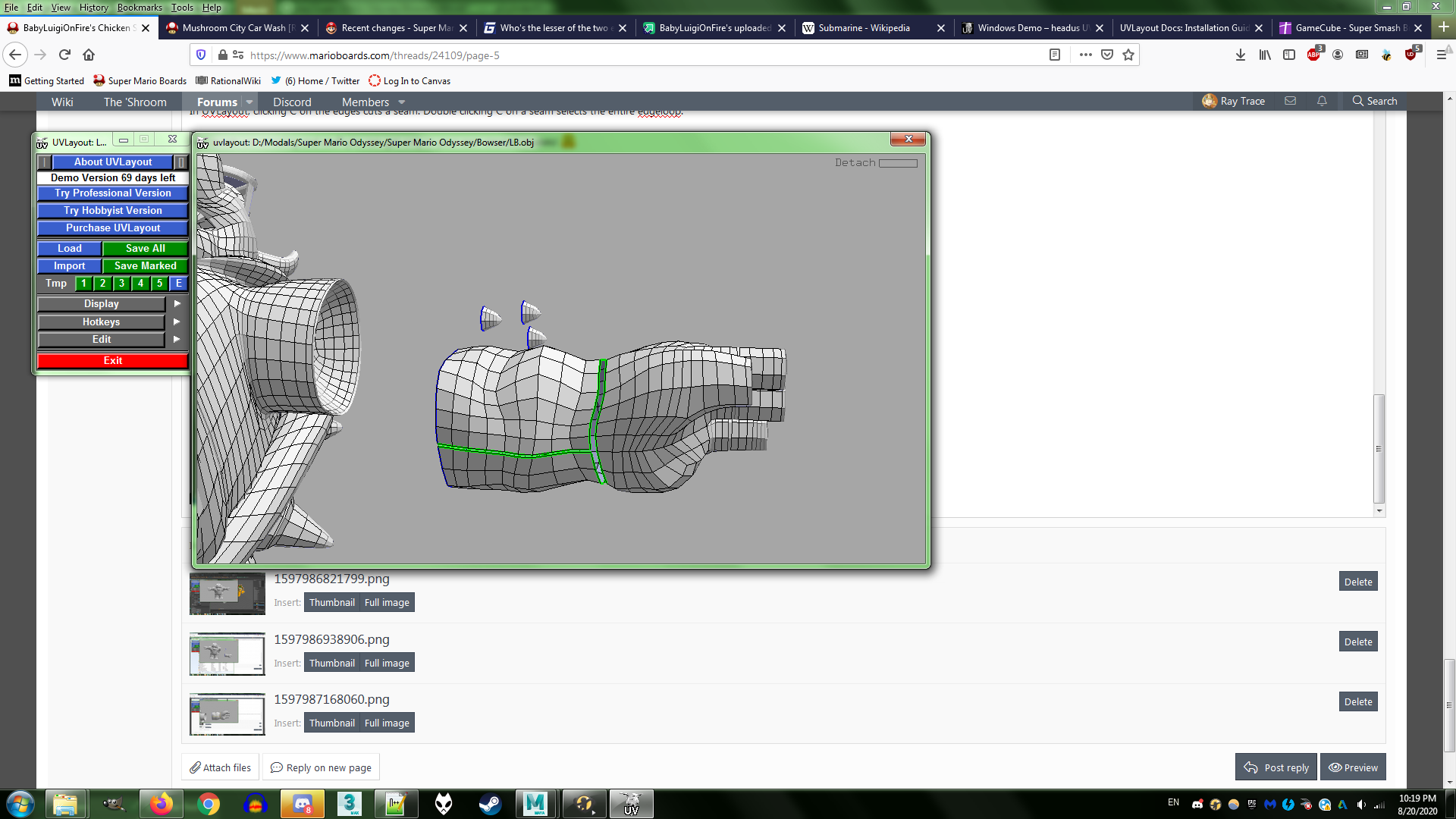The image size is (1456, 819).
Task: Open the Firefox History menu
Action: coord(93,7)
